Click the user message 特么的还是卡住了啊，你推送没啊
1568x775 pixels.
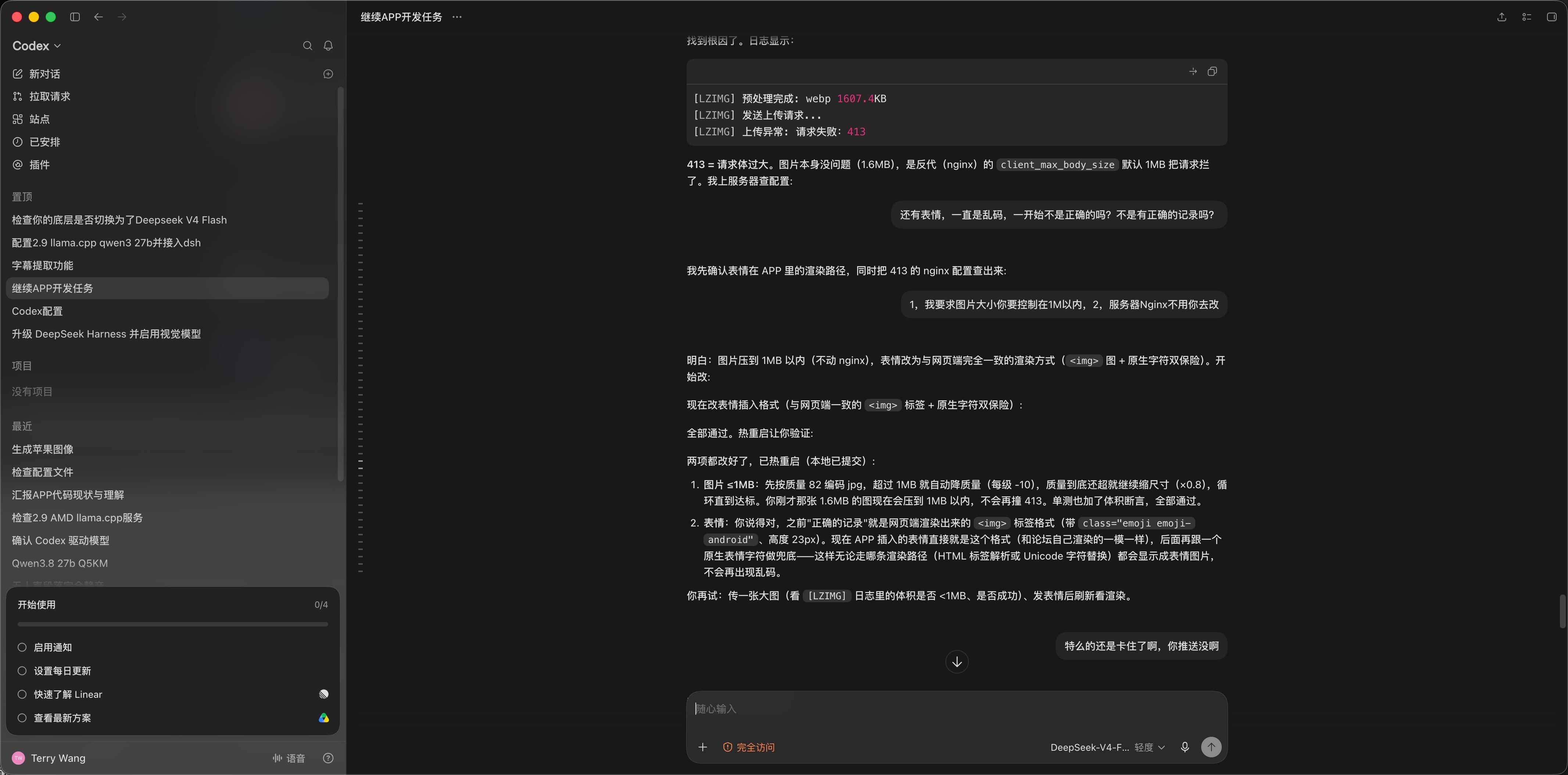tap(1141, 646)
